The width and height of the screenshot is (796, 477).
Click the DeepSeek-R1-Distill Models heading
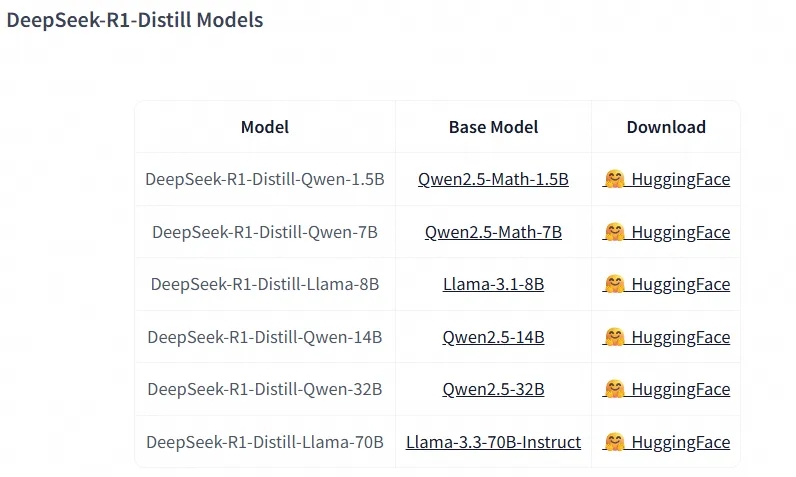click(135, 20)
